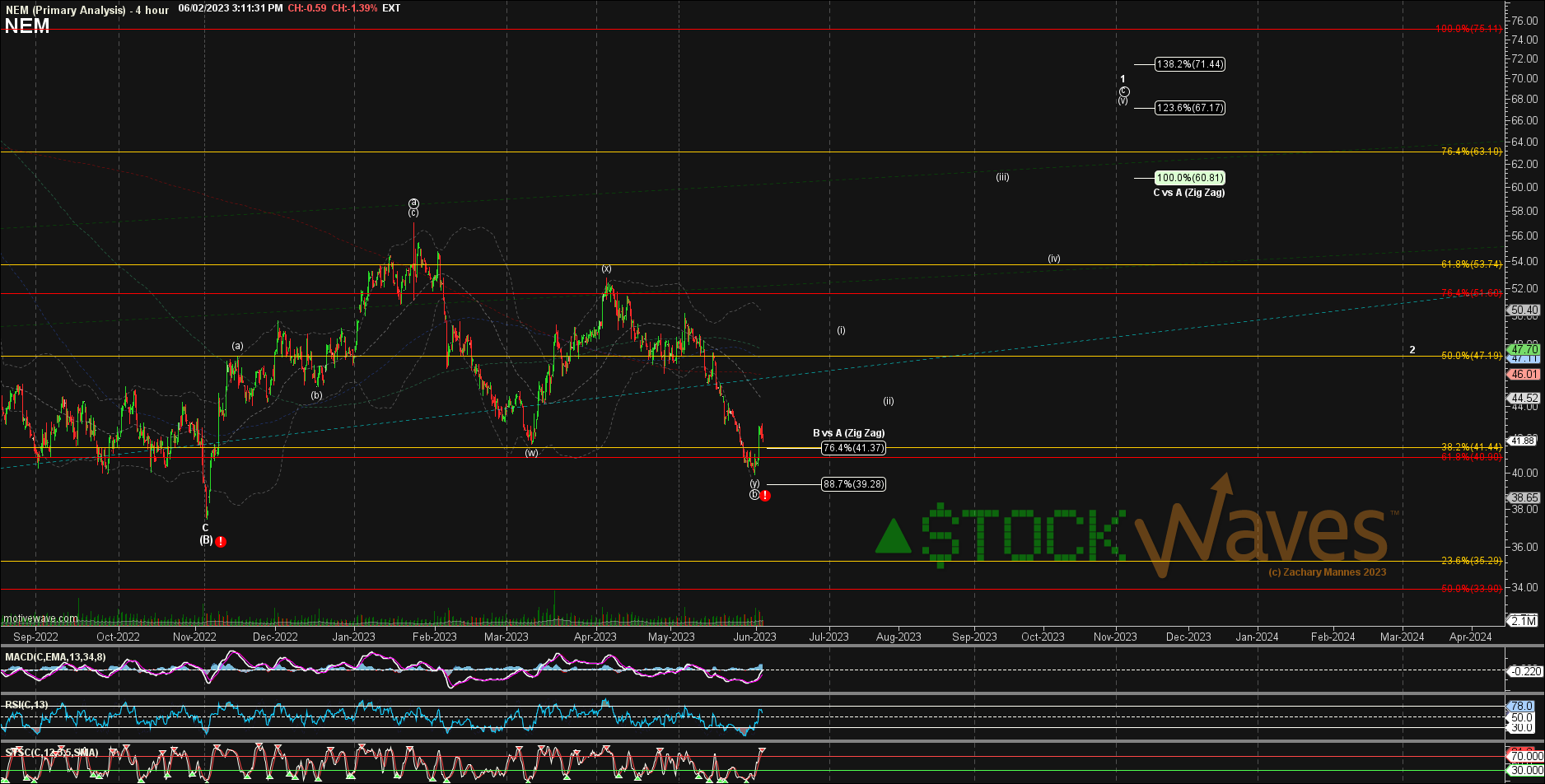1545x784 pixels.
Task: Open the motivewave.com link
Action: [40, 618]
